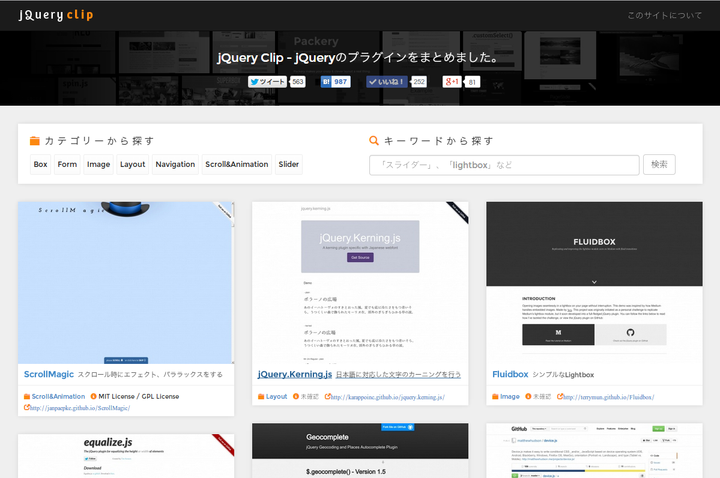The image size is (720, 478).
Task: Click the Hatena B! bookmark button
Action: coord(326,82)
